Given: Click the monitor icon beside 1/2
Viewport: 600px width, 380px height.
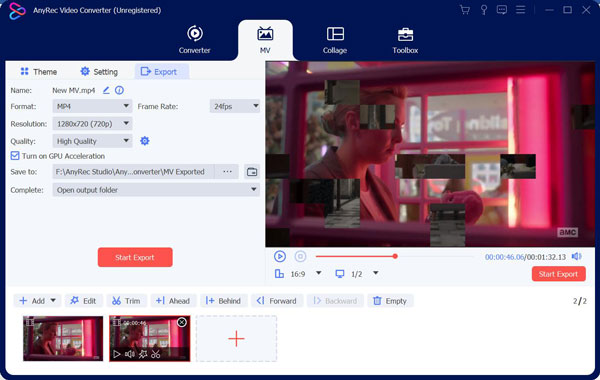Looking at the screenshot, I should [340, 274].
